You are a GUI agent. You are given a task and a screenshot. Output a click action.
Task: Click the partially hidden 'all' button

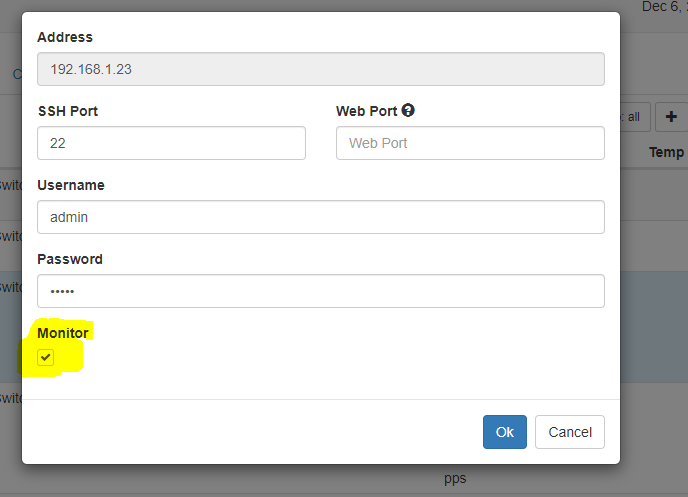point(633,116)
